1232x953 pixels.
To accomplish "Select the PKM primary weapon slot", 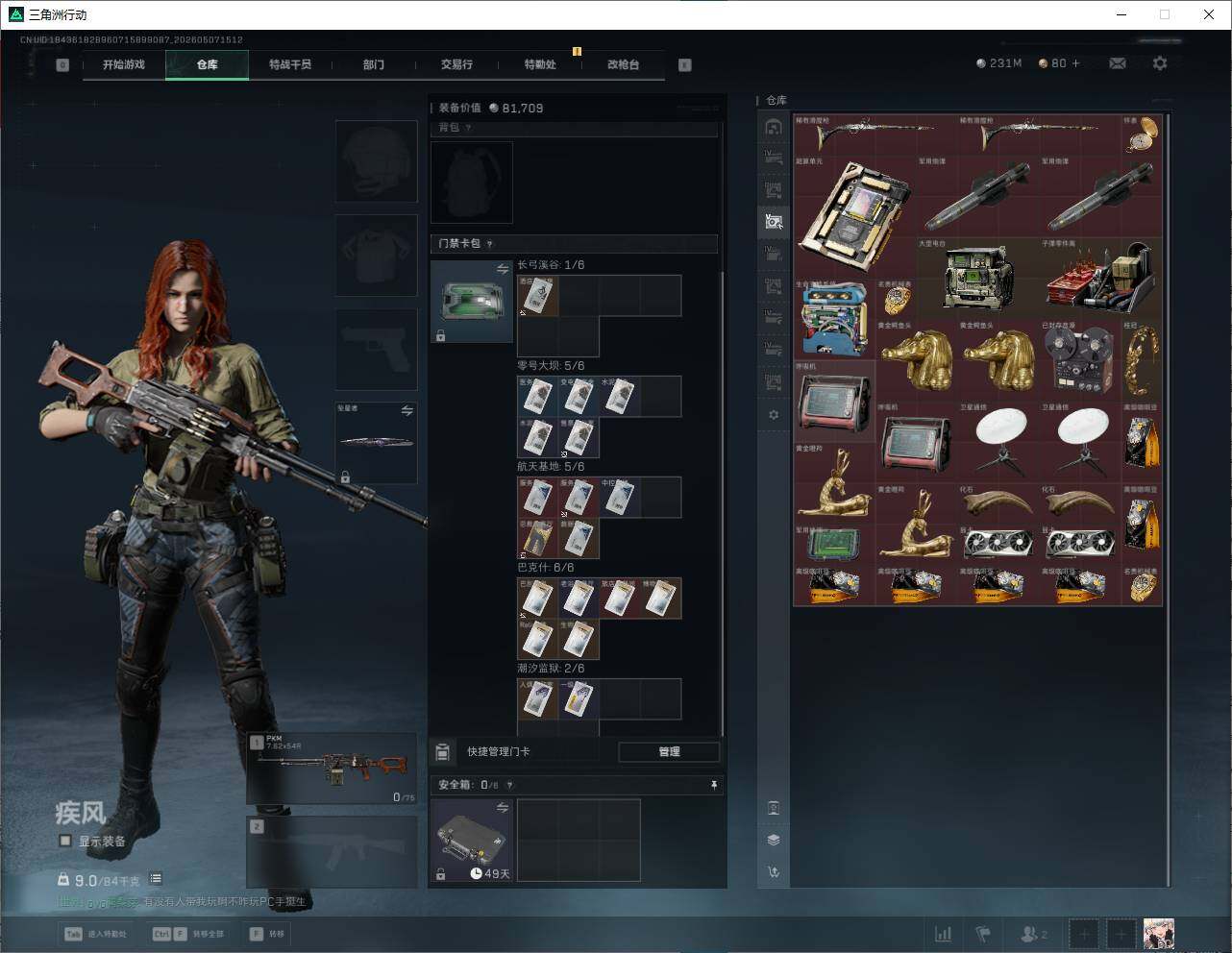I will [x=333, y=770].
